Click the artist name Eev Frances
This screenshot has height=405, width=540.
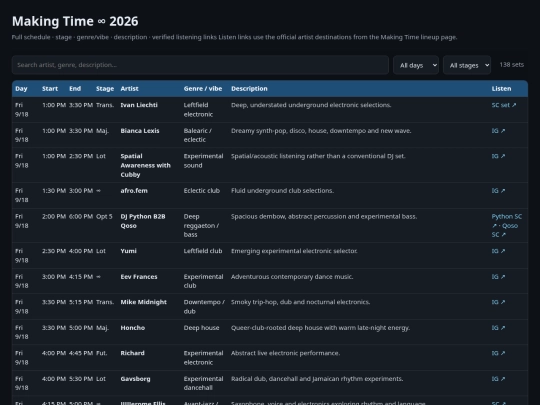click(139, 277)
